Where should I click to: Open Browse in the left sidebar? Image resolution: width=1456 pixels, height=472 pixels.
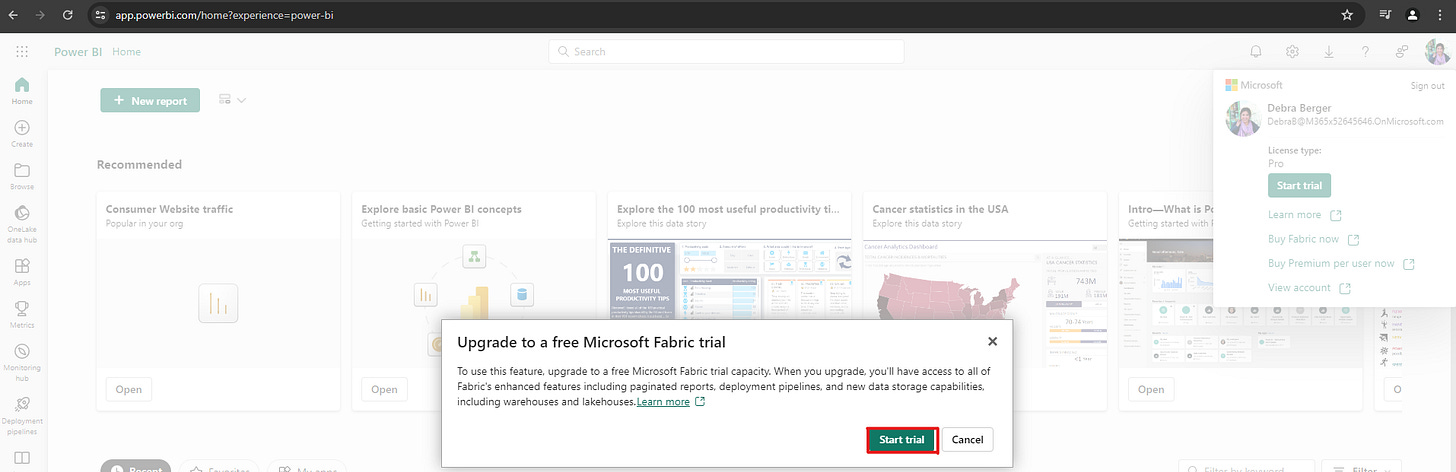[x=22, y=177]
